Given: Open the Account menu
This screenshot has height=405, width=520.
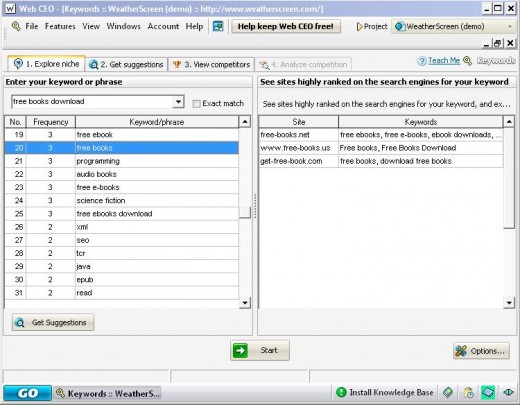Looking at the screenshot, I should tap(163, 26).
